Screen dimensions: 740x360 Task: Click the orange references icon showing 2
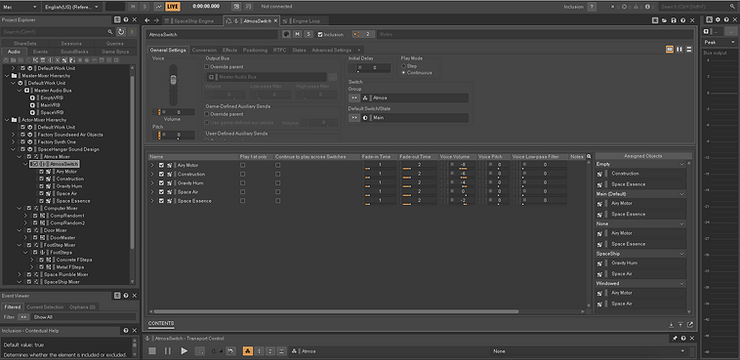pyautogui.click(x=363, y=34)
